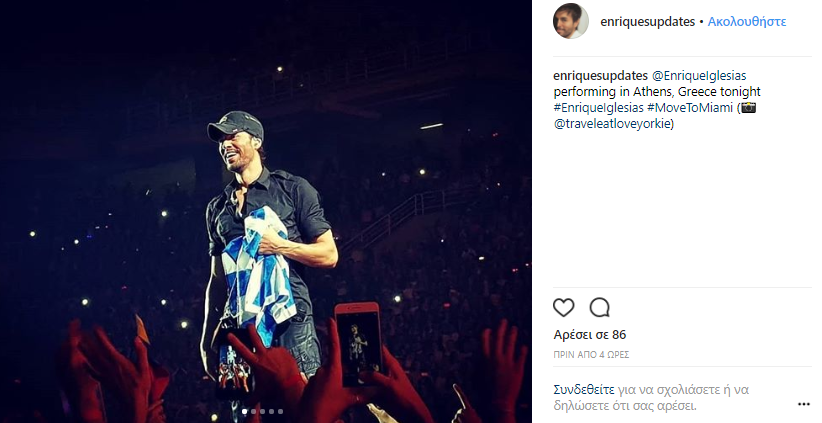Click the first active carousel dot
Screen dimensions: 822x423
click(245, 411)
